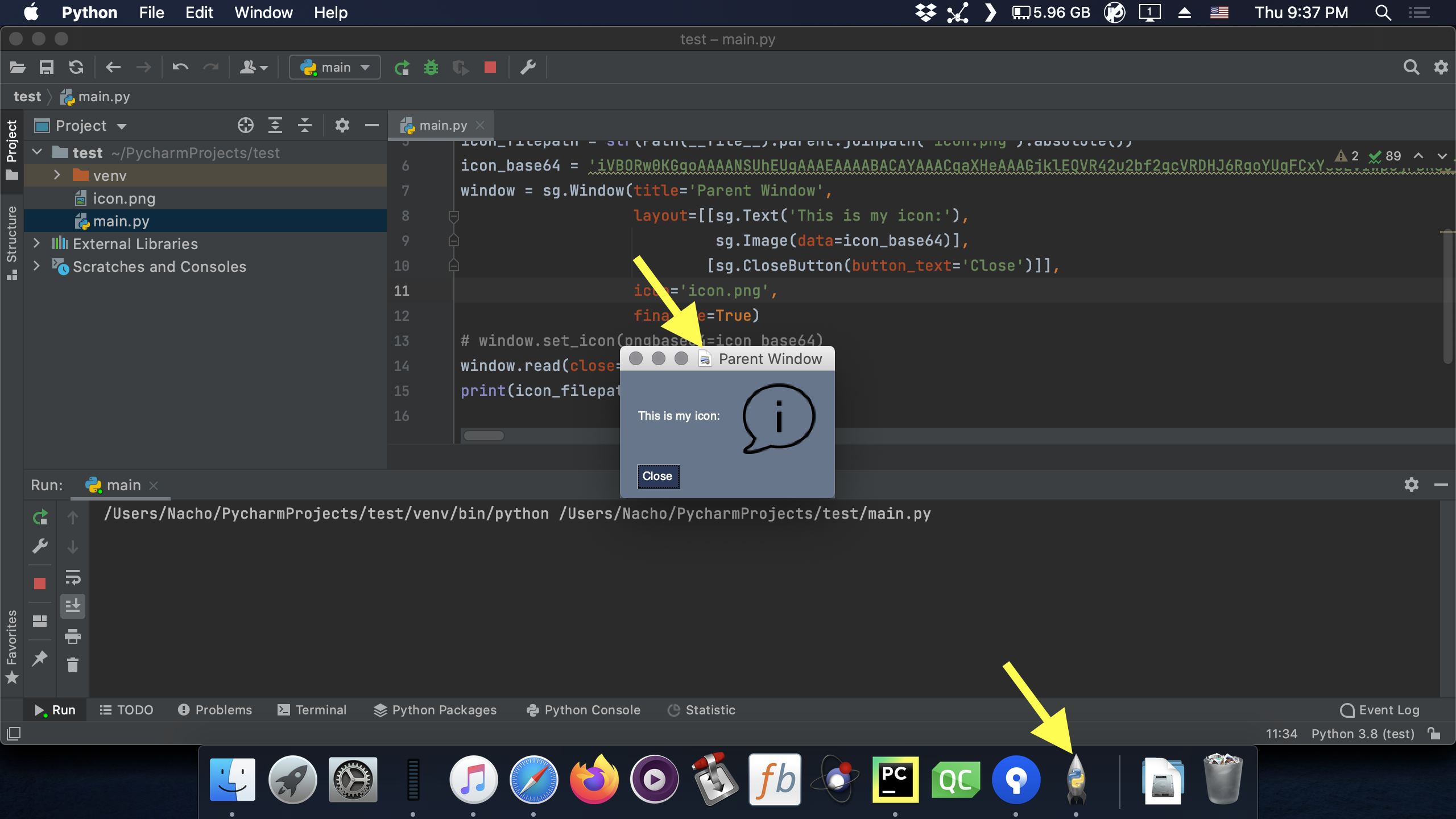Toggle scroll-to-end in the Run console
1456x819 pixels.
click(x=73, y=606)
